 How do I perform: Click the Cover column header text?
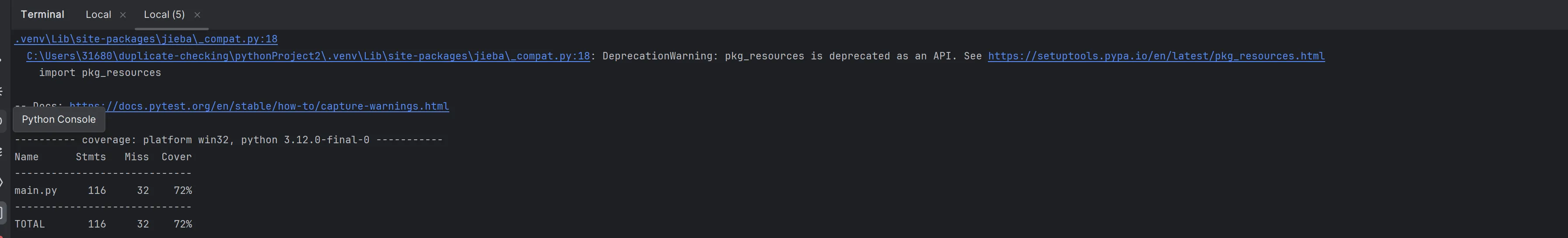pos(176,157)
